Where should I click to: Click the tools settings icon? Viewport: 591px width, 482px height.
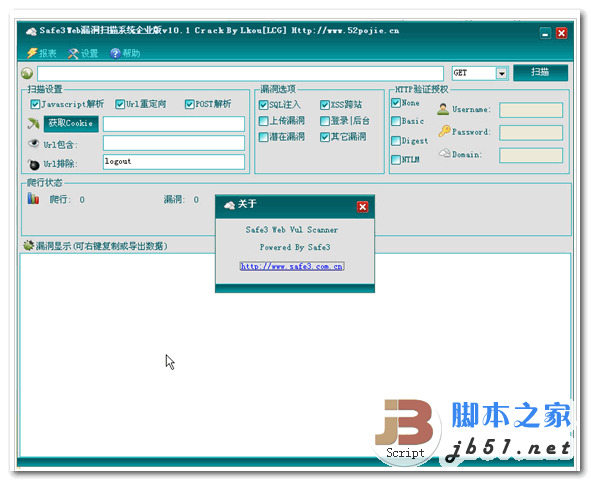tap(73, 54)
